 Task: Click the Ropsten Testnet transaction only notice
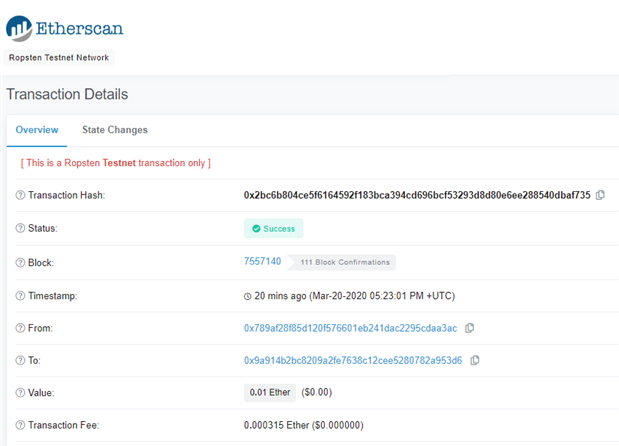pos(116,163)
